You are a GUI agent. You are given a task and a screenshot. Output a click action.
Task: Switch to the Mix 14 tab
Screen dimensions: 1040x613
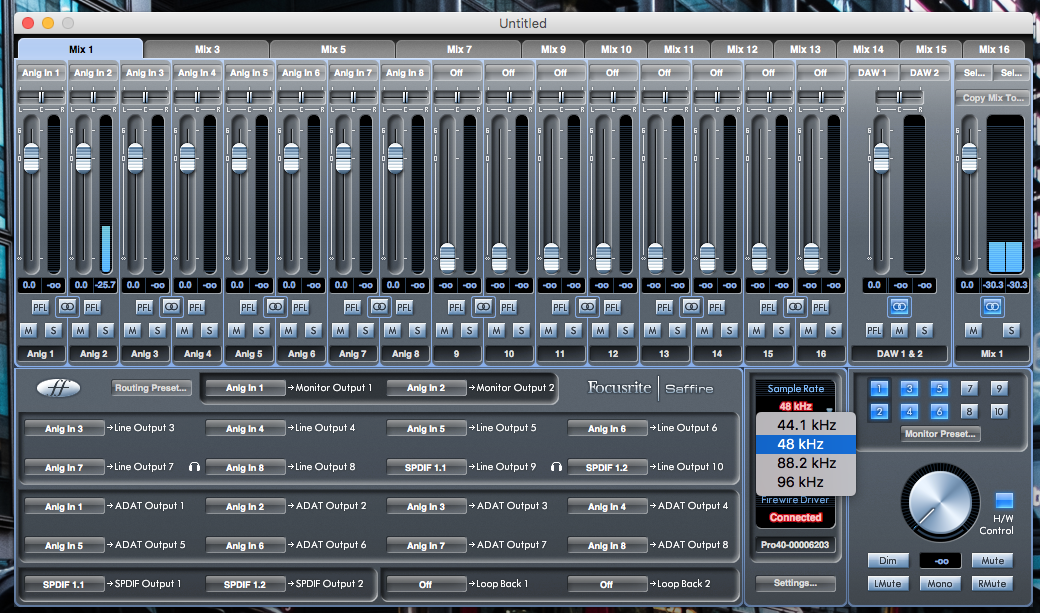(866, 47)
